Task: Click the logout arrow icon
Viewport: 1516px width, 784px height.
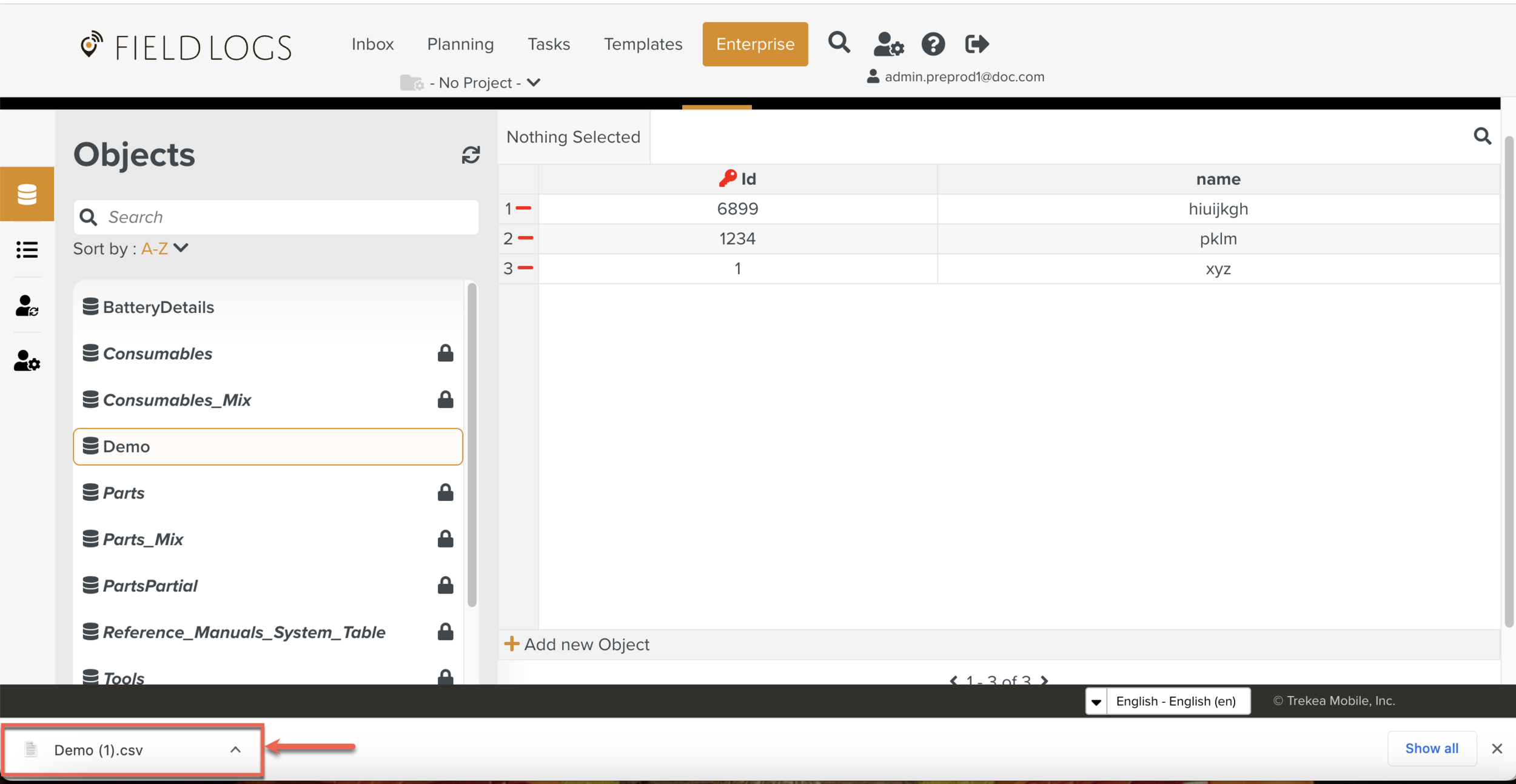Action: [976, 44]
